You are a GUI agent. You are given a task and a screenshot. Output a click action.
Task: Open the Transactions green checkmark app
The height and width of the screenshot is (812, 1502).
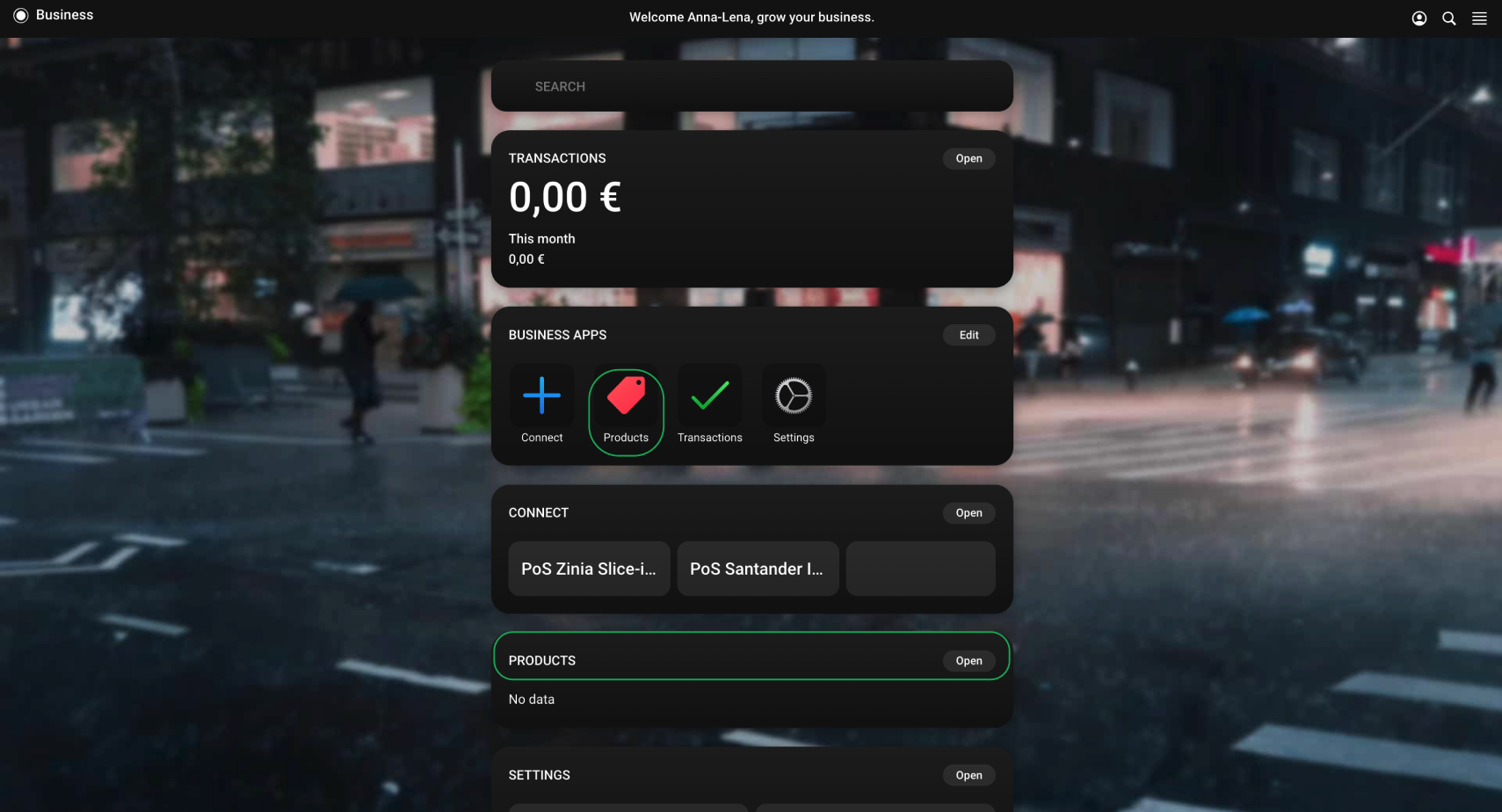(x=709, y=395)
